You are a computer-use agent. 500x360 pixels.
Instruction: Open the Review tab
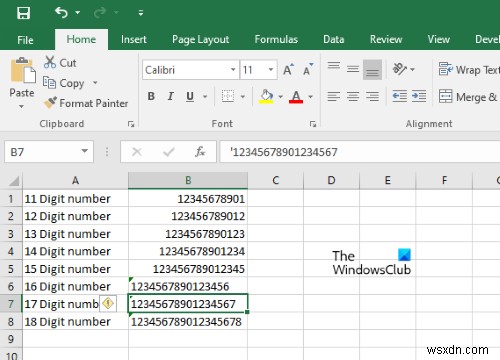pos(386,39)
